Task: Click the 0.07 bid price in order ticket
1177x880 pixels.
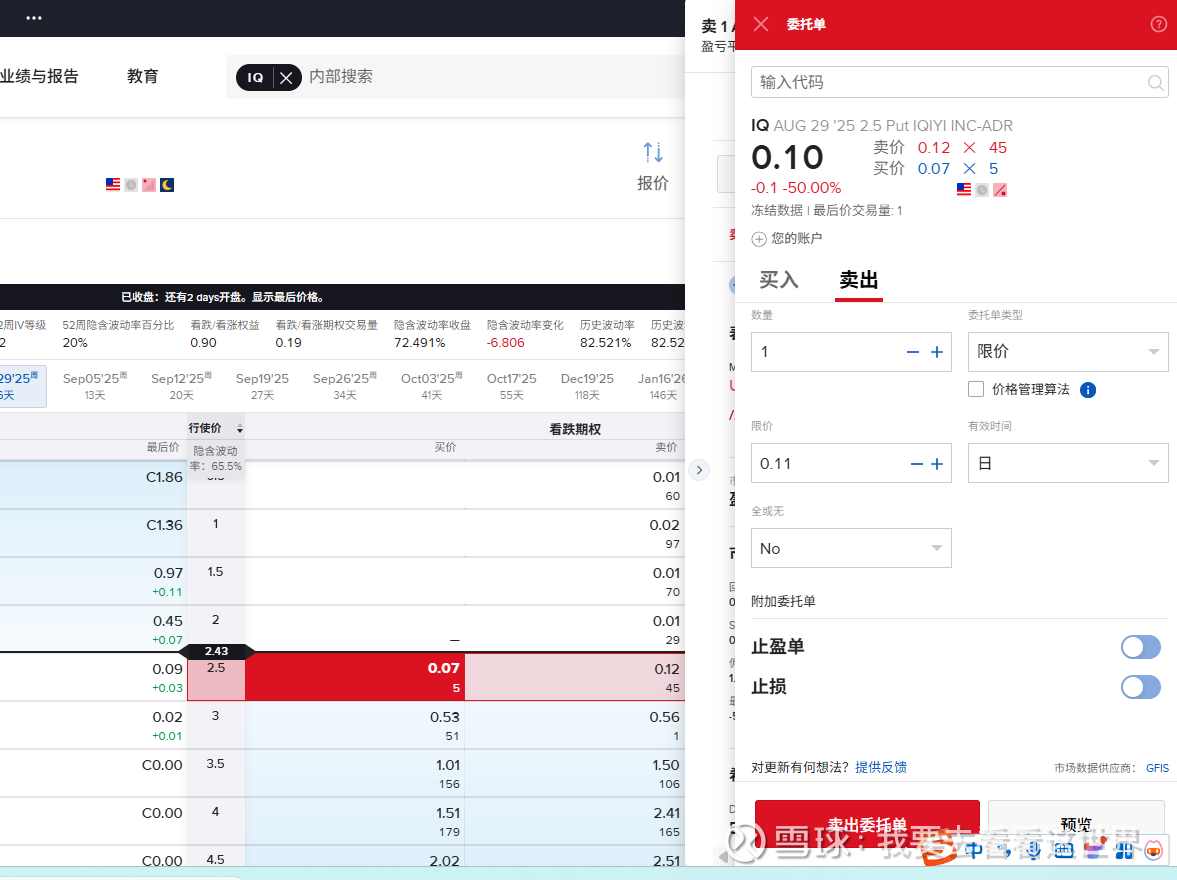Action: tap(934, 169)
